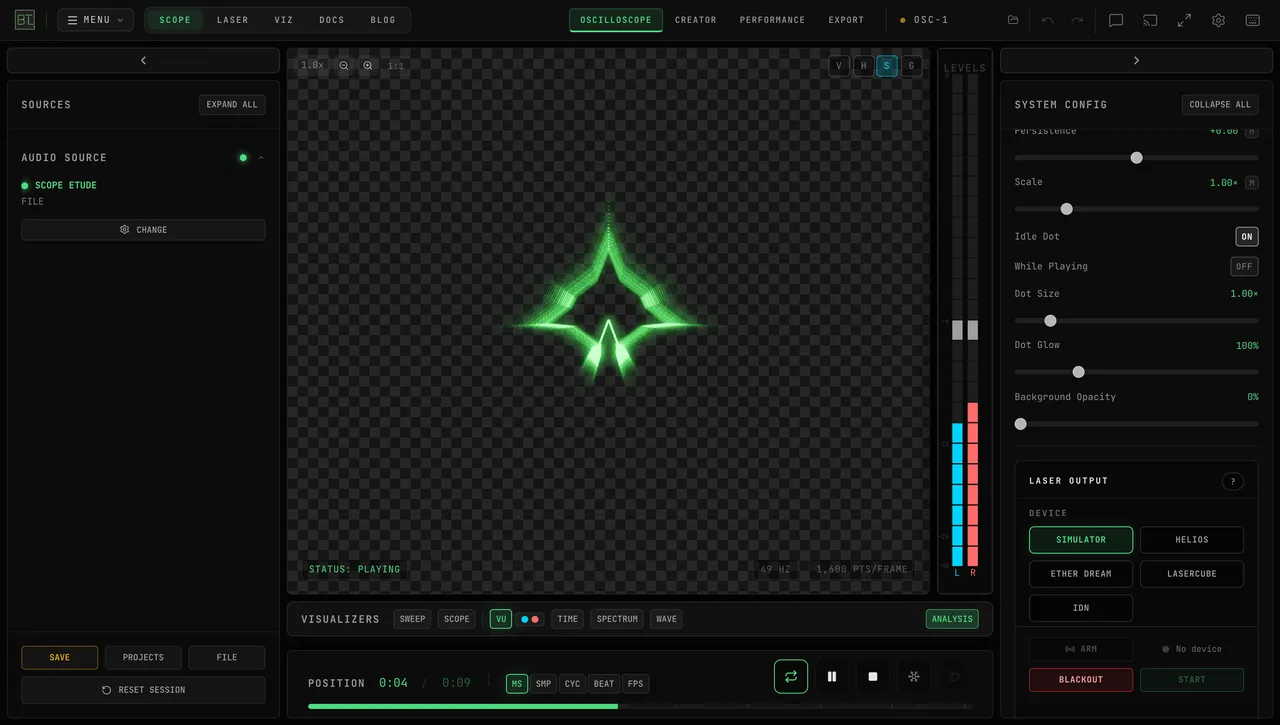Collapse the Audio Source section chevron
This screenshot has width=1280, height=725.
click(261, 157)
